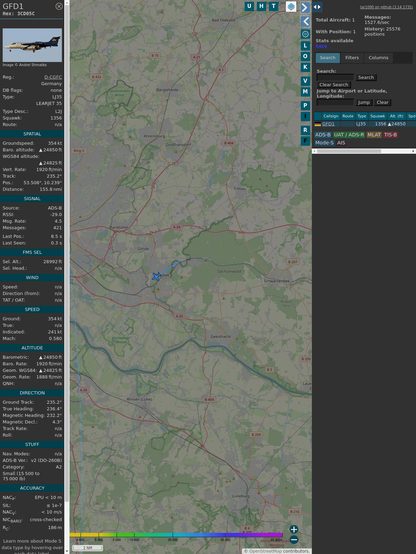Image resolution: width=416 pixels, height=554 pixels.
Task: Close the GFD1 aircraft info panel
Action: click(59, 6)
